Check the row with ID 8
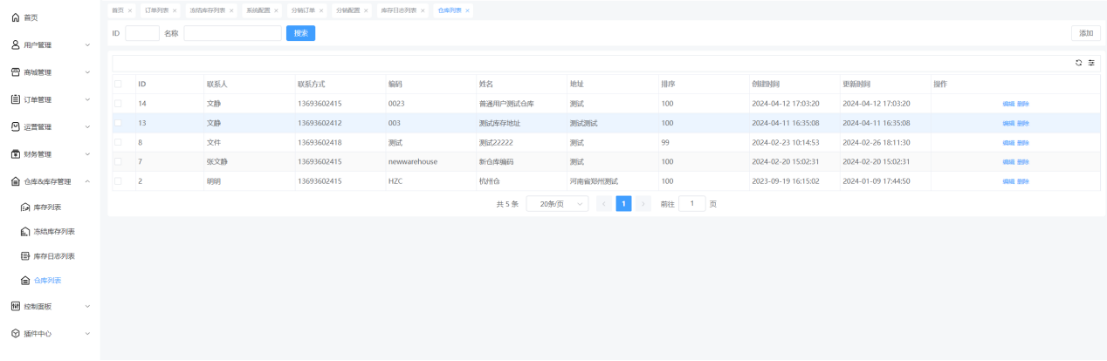This screenshot has width=1107, height=361. (118, 142)
